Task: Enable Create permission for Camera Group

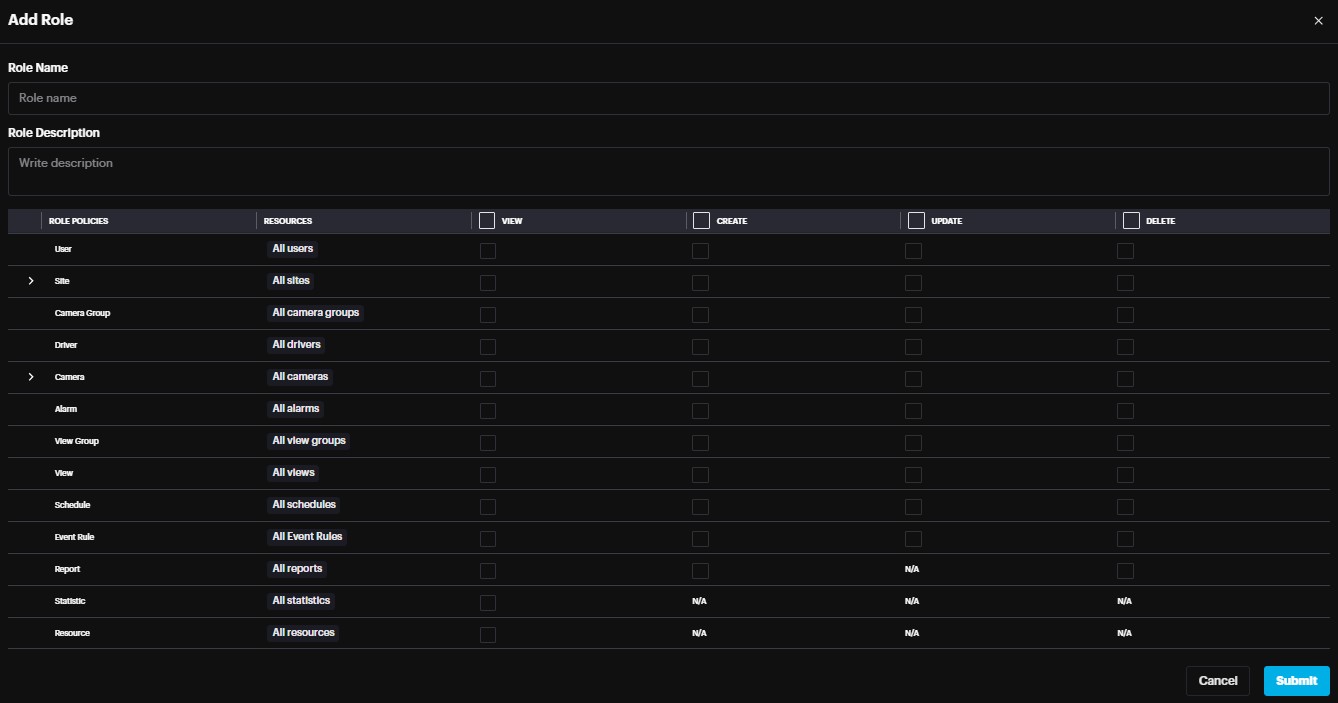Action: pos(700,315)
